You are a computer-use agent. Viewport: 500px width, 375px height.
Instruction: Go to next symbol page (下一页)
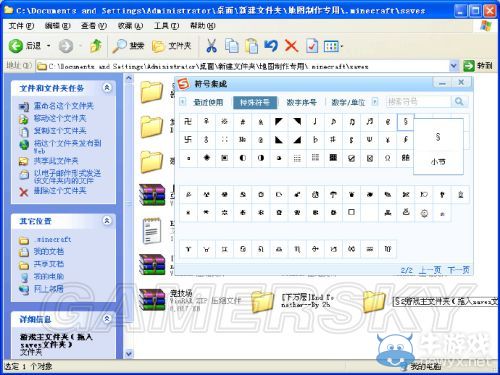coord(459,270)
